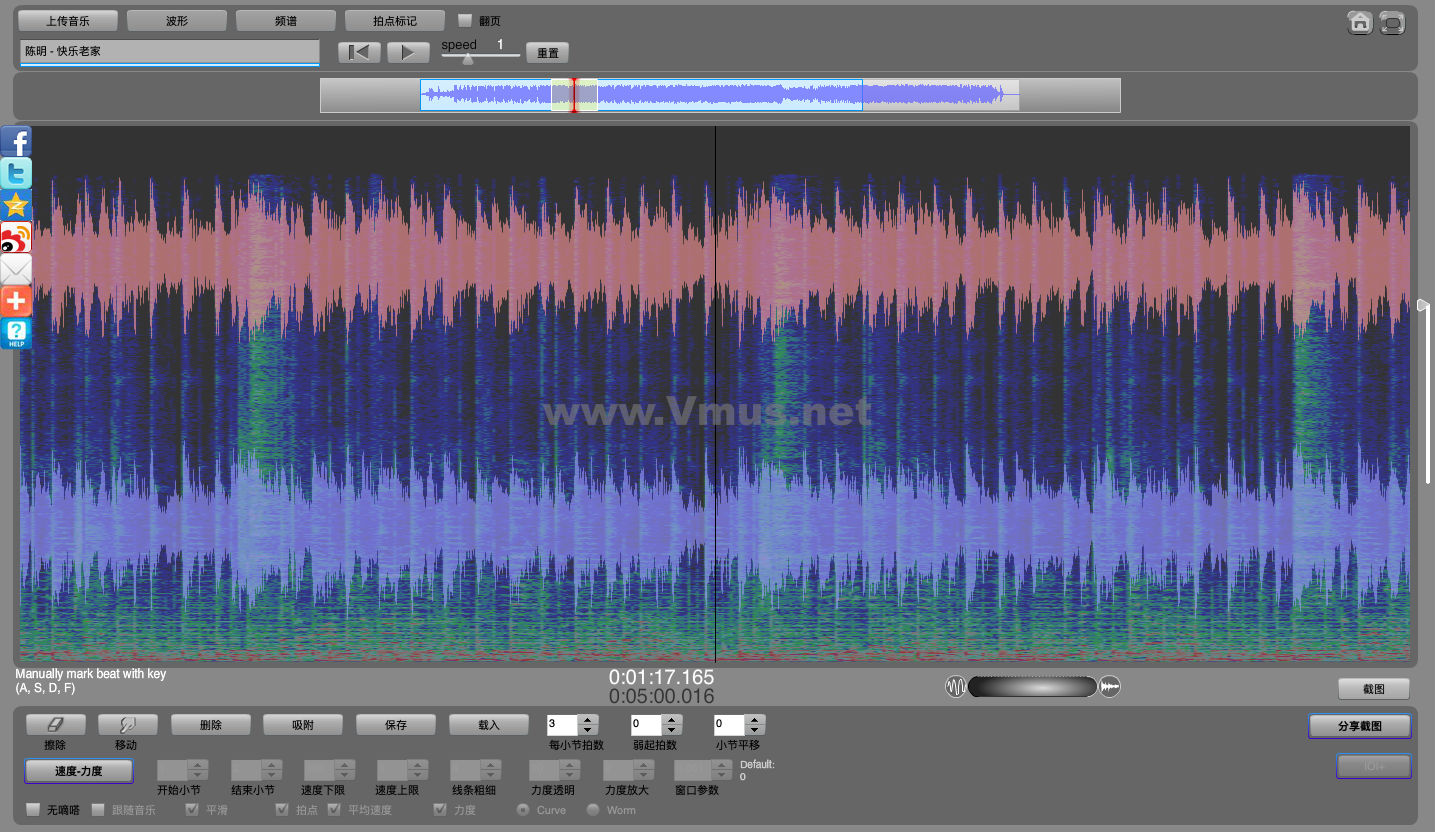Toggle the 拍点 beat point checkbox
This screenshot has height=832, width=1435.
[x=282, y=809]
